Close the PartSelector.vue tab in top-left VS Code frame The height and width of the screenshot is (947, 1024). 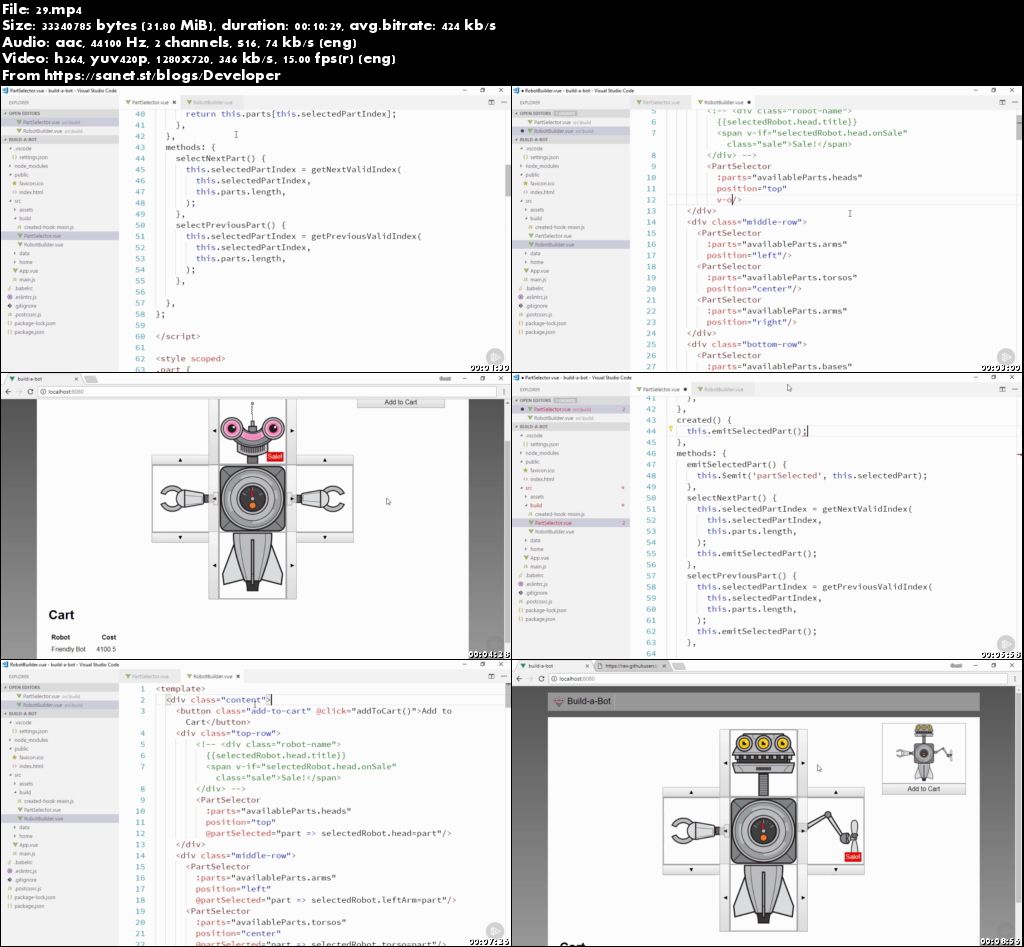tap(174, 103)
